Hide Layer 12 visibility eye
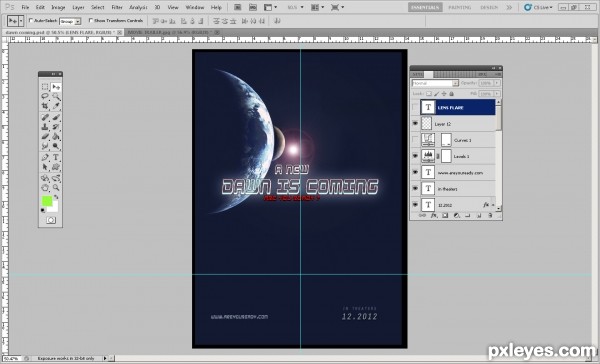 coord(415,124)
